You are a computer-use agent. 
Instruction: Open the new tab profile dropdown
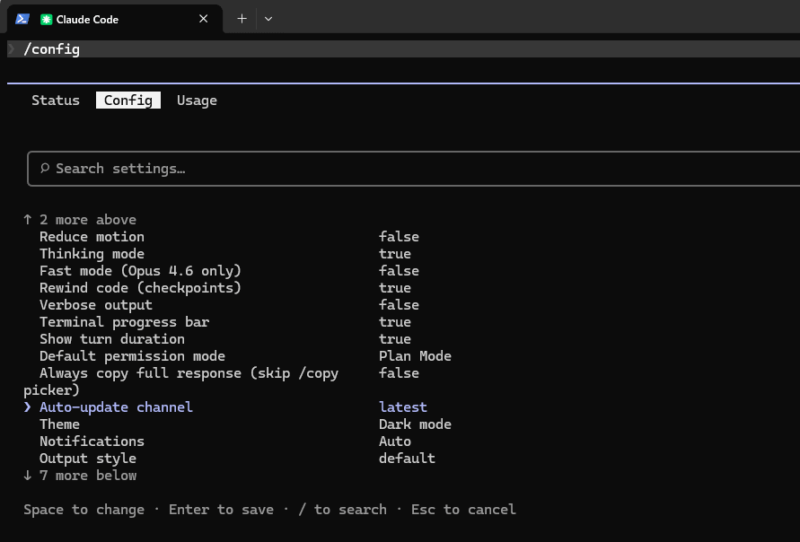[x=268, y=19]
